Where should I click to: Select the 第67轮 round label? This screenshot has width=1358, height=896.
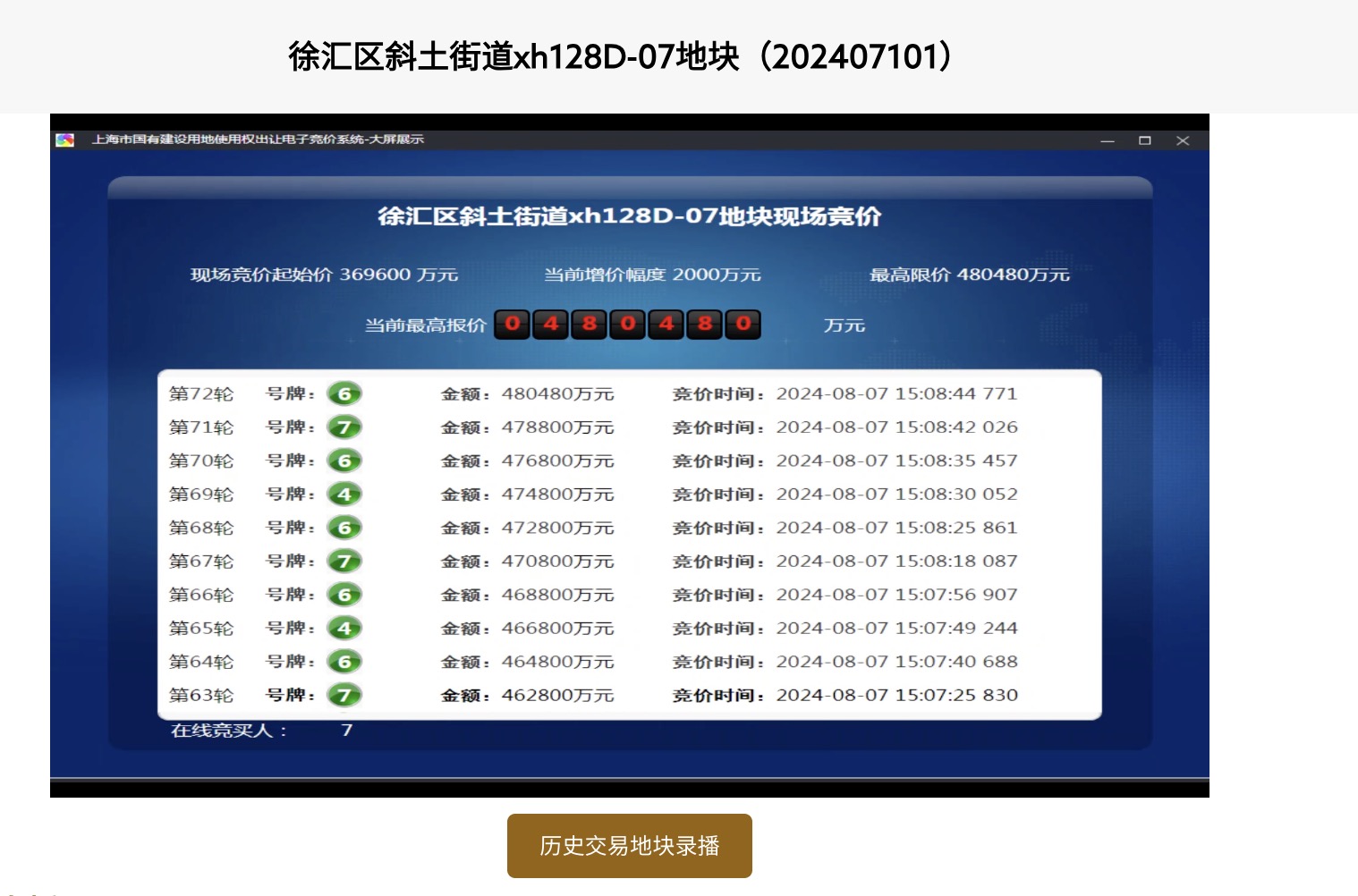(x=201, y=562)
